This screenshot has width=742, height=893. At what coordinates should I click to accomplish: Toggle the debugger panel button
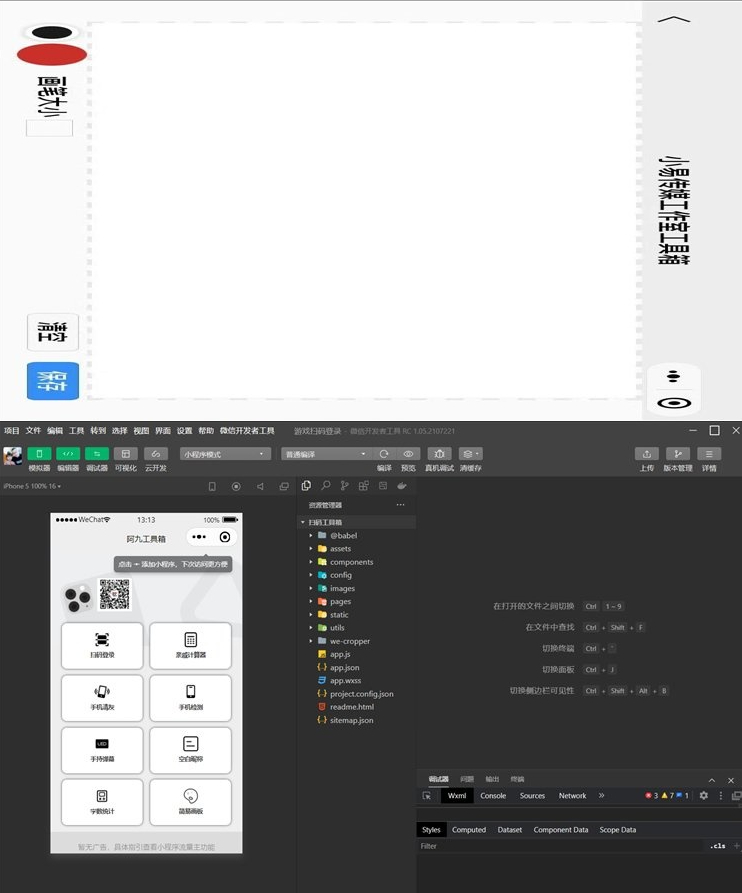pyautogui.click(x=97, y=454)
